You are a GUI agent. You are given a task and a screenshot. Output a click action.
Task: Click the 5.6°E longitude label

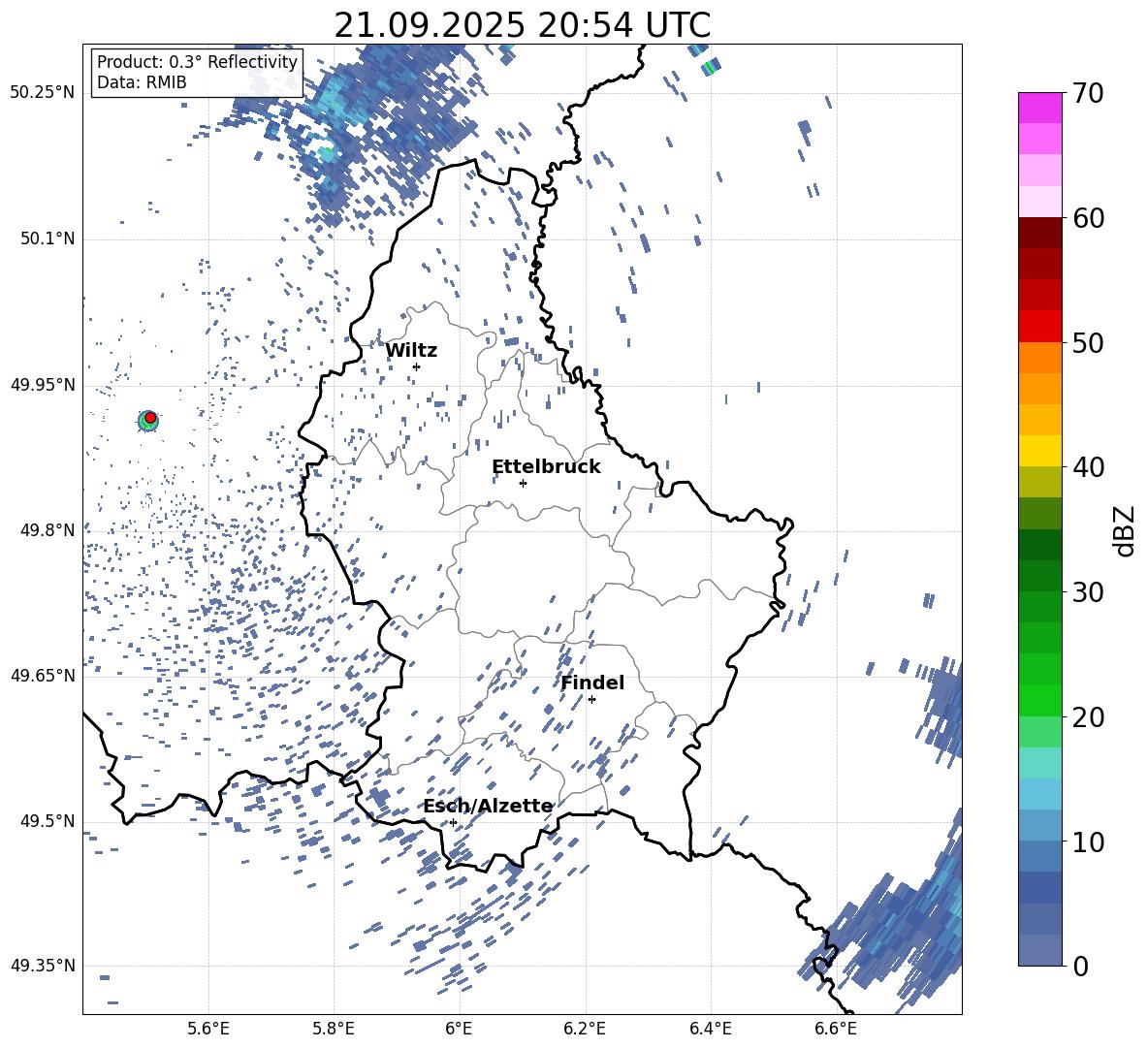[208, 1029]
